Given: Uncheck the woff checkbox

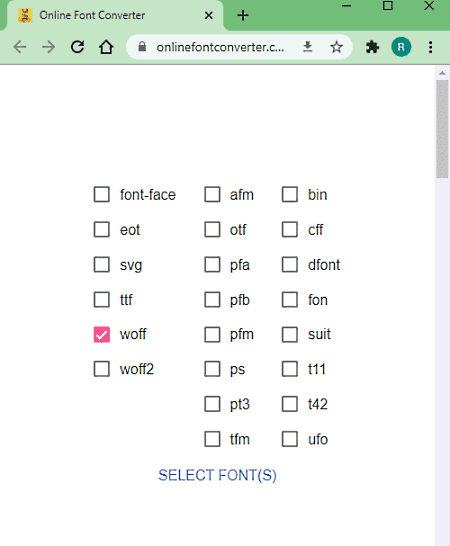Looking at the screenshot, I should point(102,334).
